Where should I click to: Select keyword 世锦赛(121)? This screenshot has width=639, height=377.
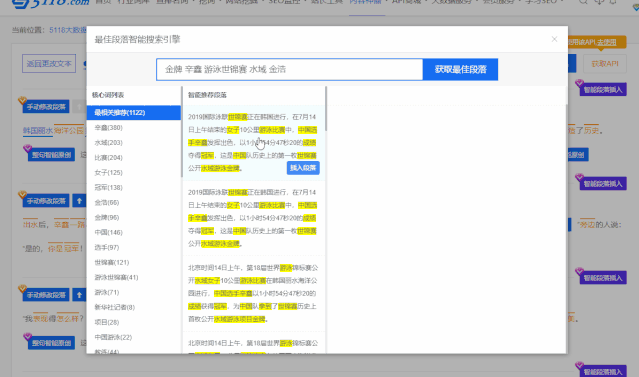tap(112, 262)
